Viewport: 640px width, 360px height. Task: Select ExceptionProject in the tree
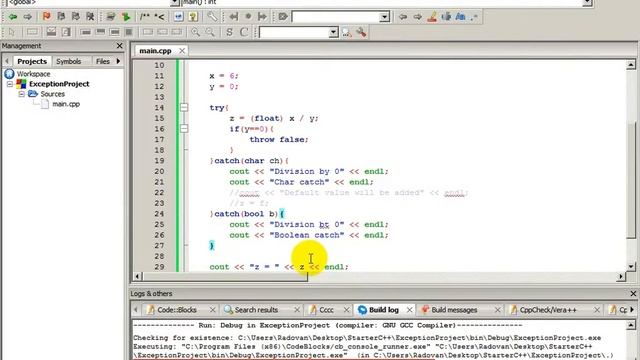(59, 84)
